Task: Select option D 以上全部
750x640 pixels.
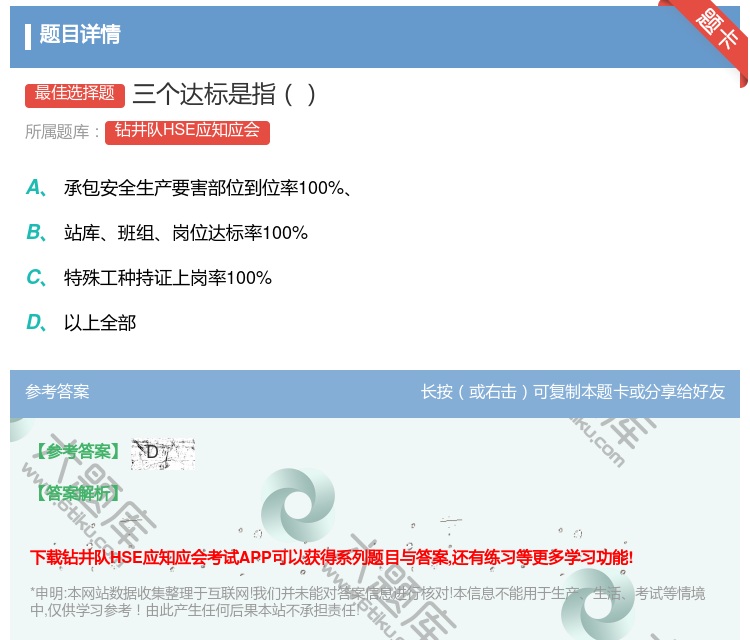Action: [81, 322]
